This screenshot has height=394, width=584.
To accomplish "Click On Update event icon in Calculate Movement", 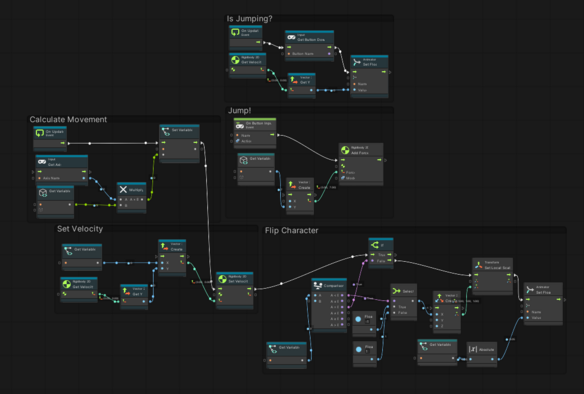I will (40, 133).
